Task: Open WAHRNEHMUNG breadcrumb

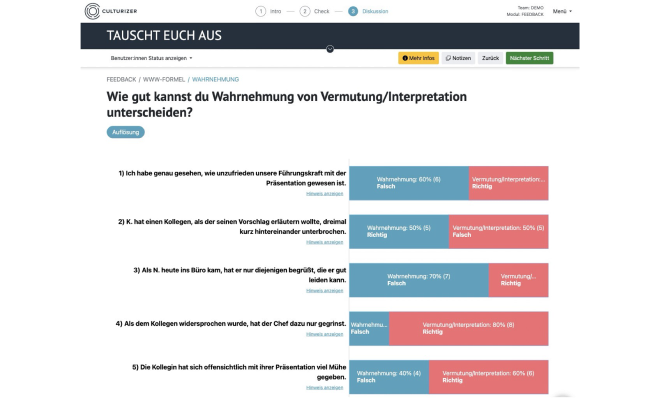Action: click(215, 79)
